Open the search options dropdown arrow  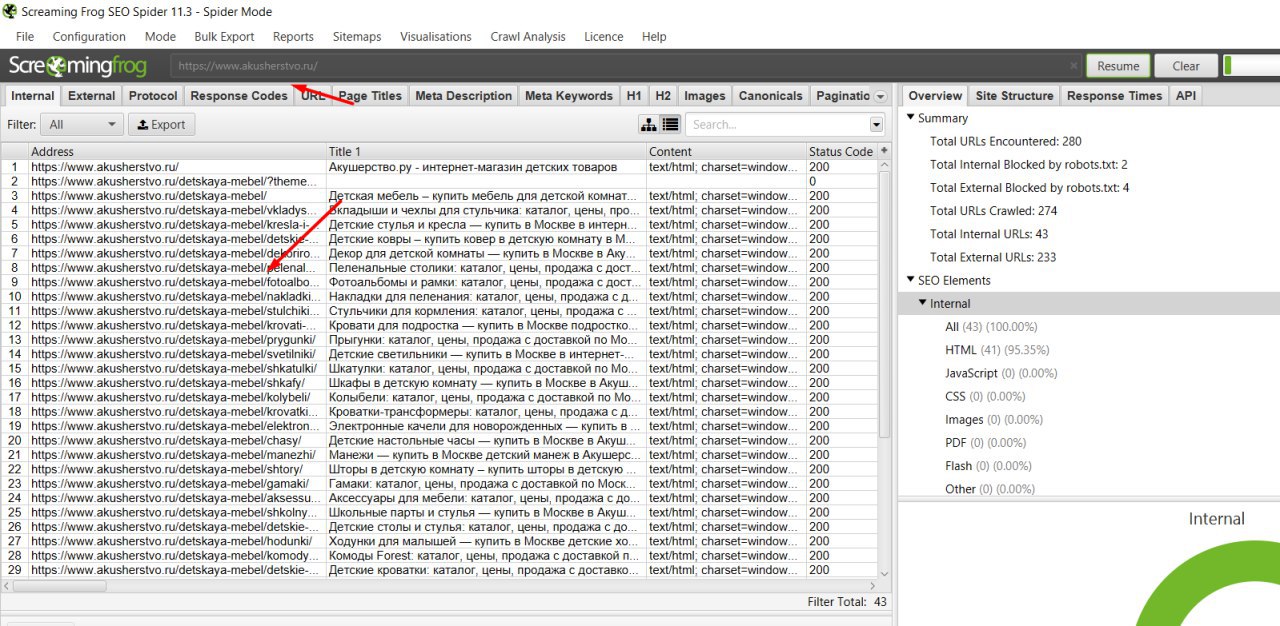(877, 125)
